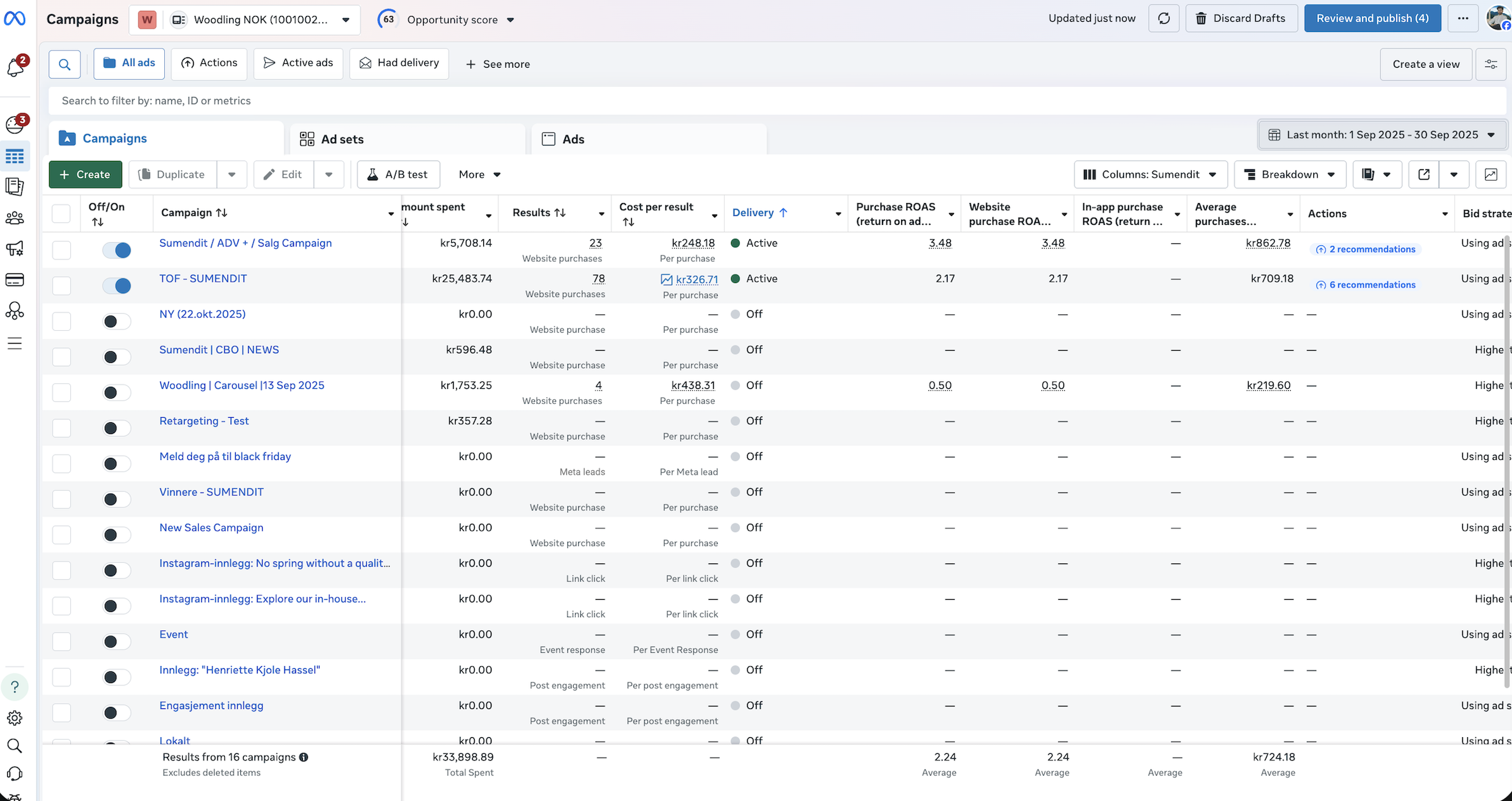The image size is (1512, 801).
Task: Open Ads Reporting from the sidebar
Action: (15, 186)
